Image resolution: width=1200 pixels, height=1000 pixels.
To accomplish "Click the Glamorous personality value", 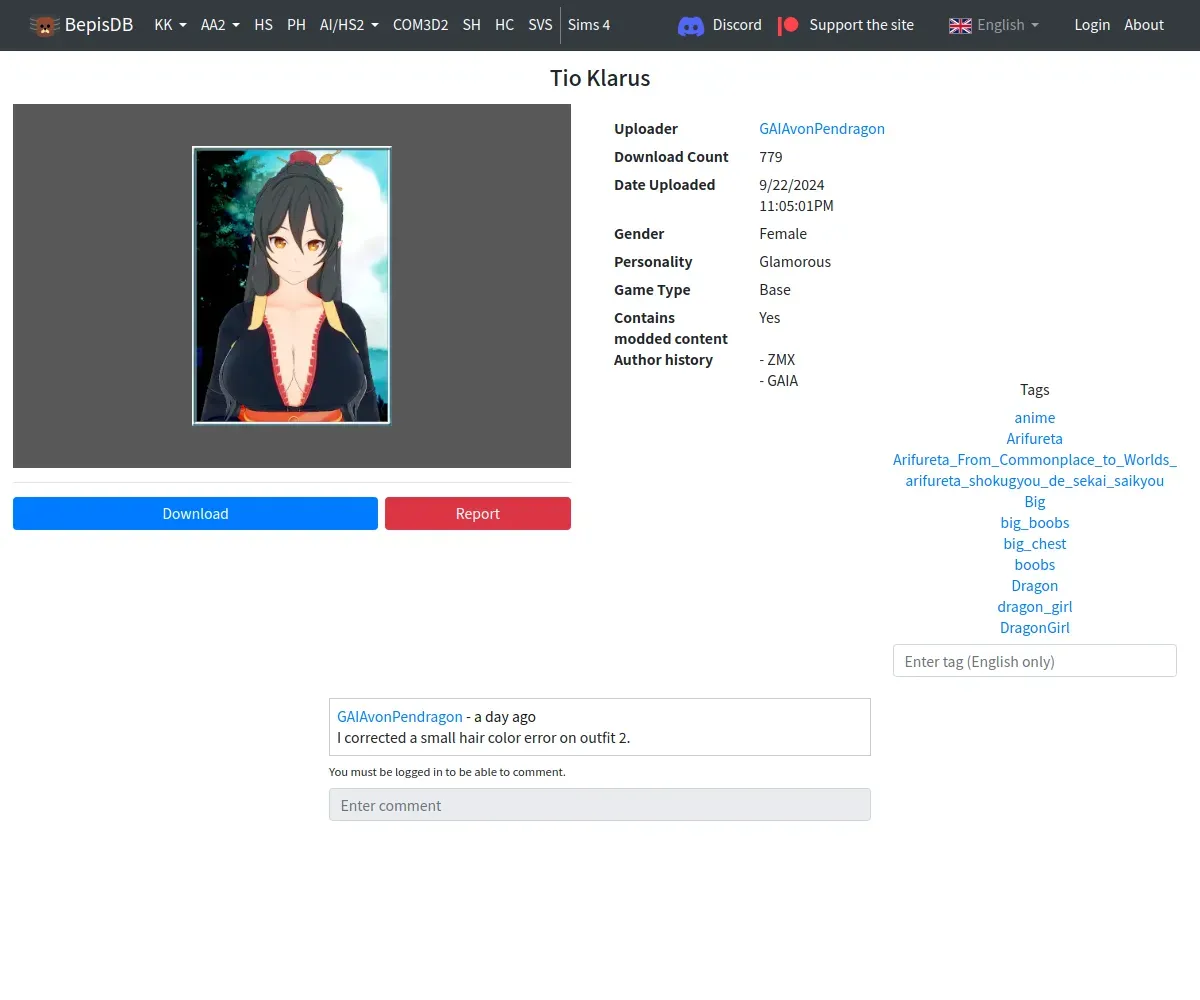I will click(795, 261).
